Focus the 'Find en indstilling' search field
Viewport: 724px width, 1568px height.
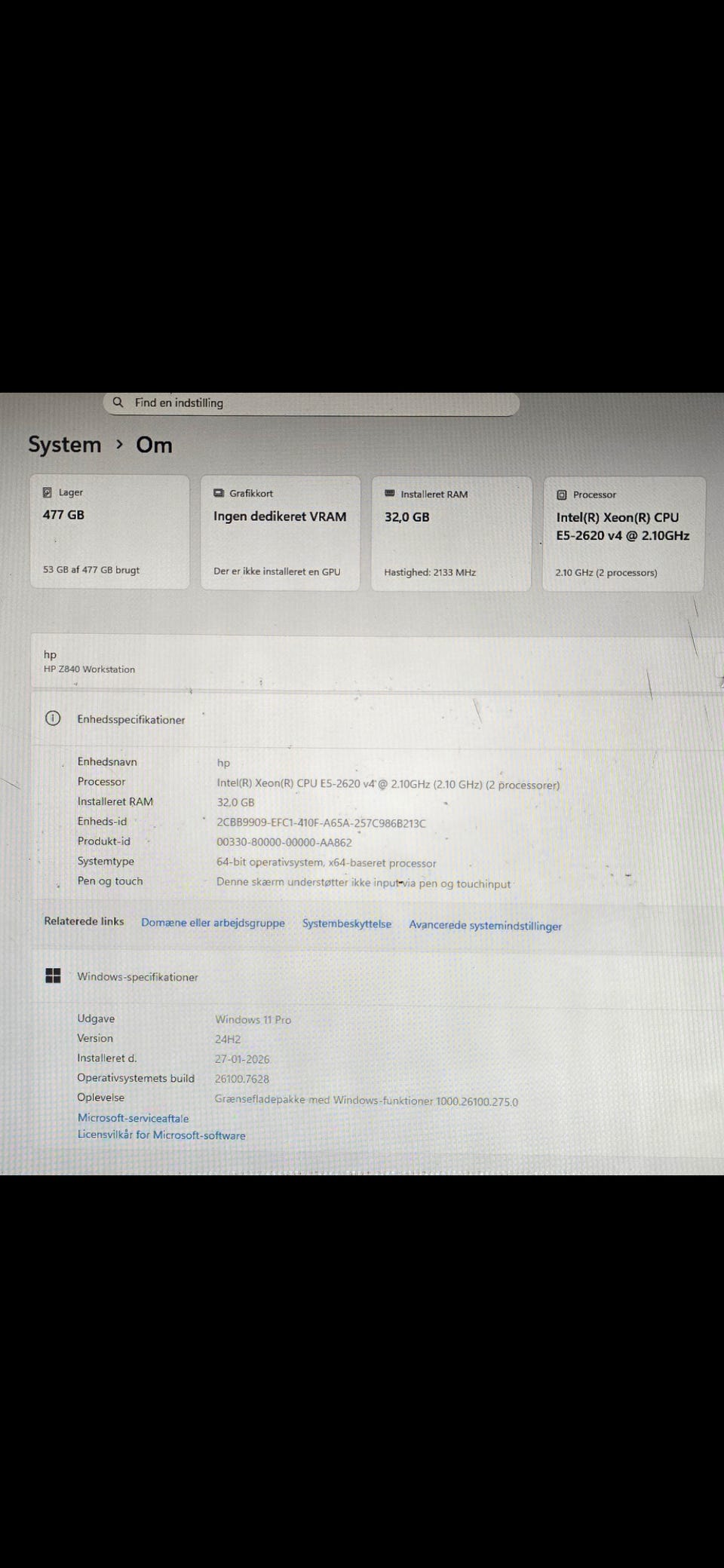(311, 403)
